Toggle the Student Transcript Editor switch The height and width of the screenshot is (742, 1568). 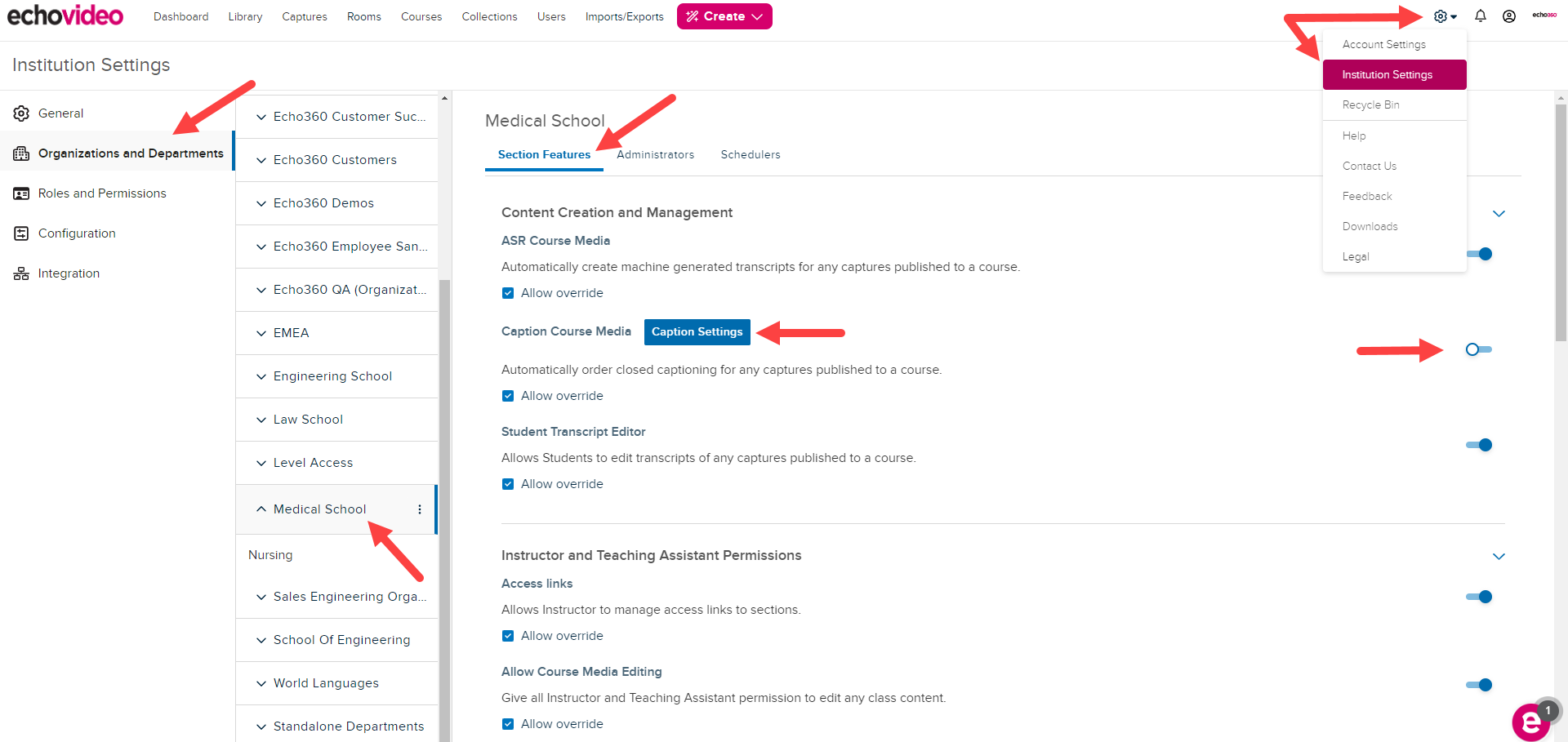1479,445
